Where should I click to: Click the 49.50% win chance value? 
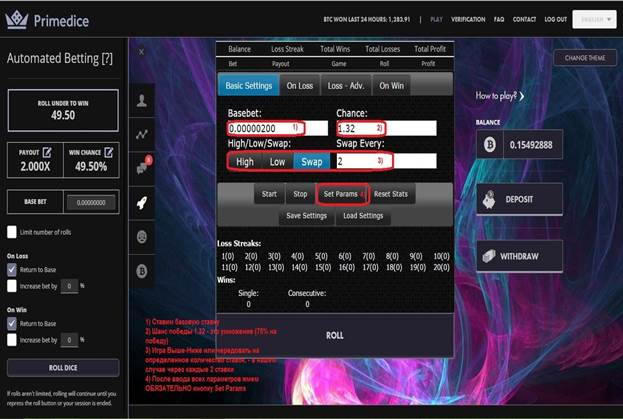91,166
